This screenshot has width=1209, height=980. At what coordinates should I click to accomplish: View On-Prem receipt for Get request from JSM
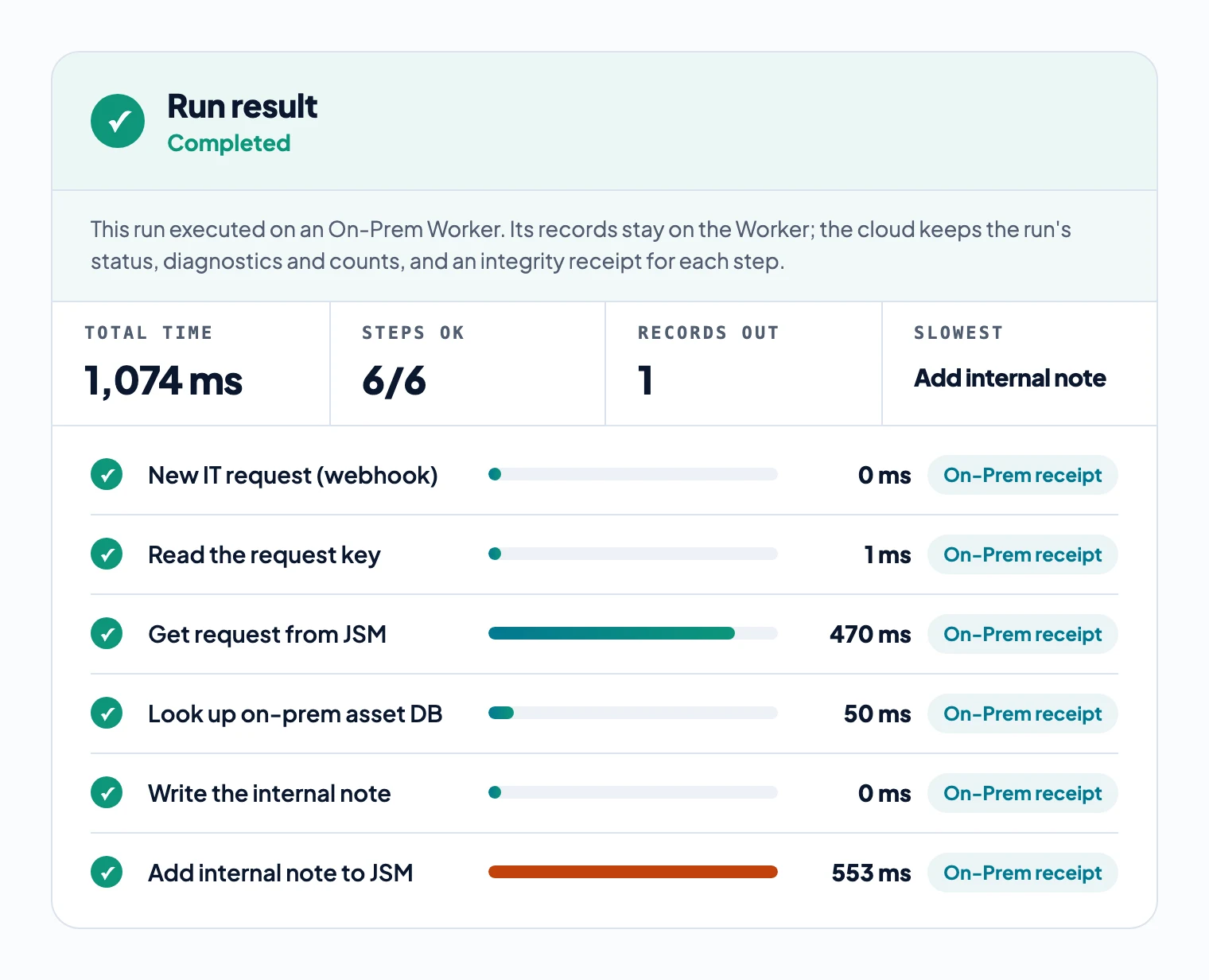pos(1023,634)
